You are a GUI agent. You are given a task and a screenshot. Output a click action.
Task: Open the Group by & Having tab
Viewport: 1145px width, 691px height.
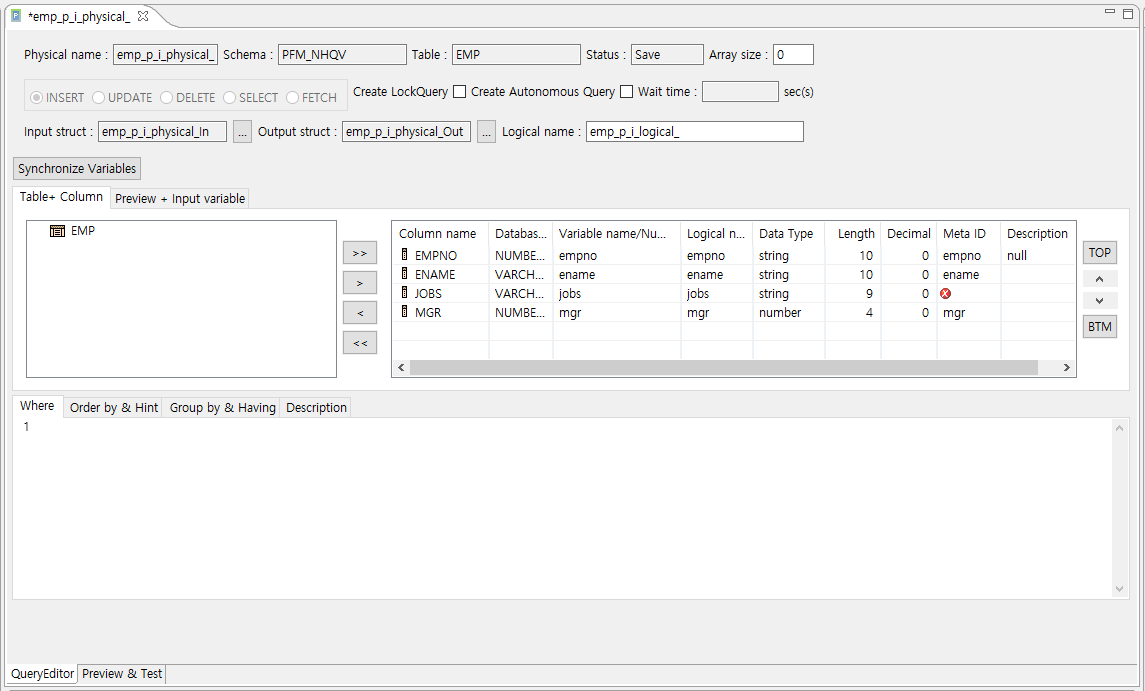(222, 408)
